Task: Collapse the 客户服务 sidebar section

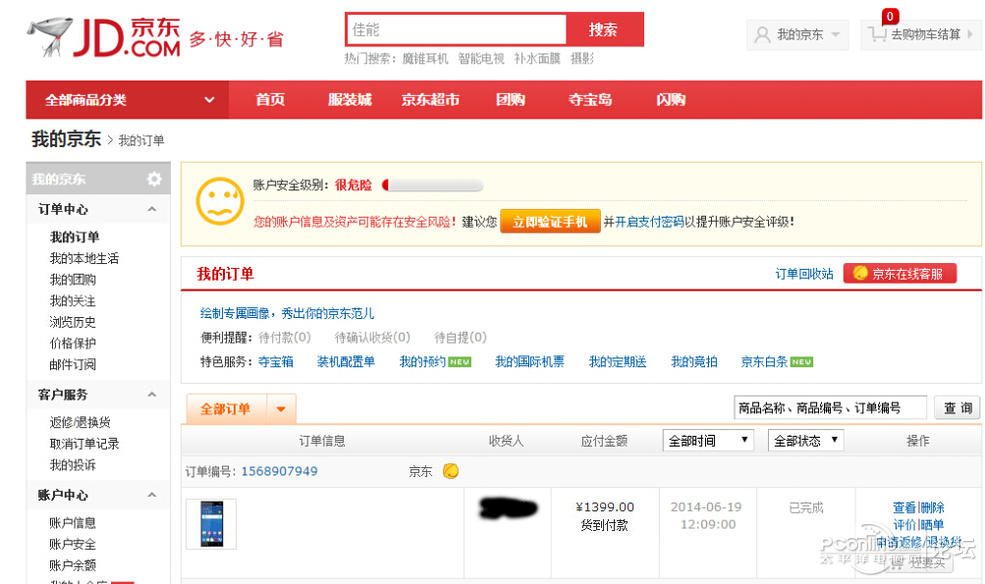Action: tap(151, 394)
